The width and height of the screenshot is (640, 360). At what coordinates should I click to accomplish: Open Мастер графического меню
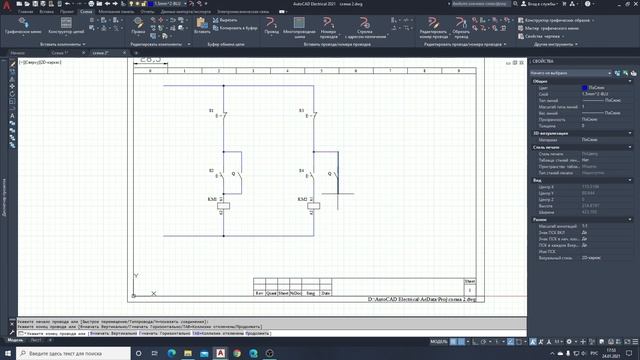549,28
